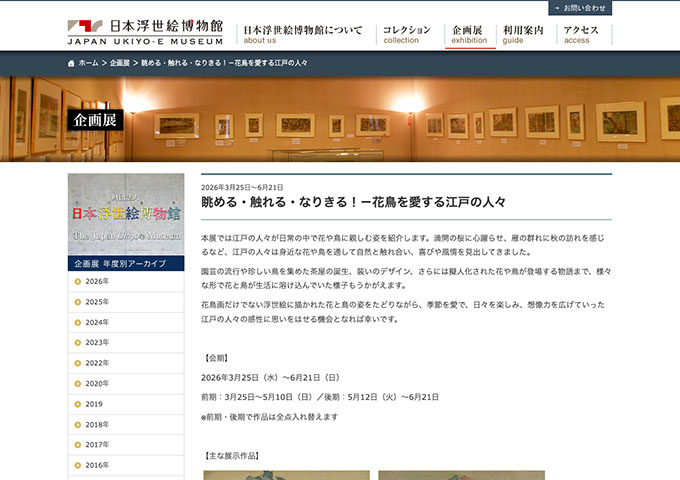
Task: Click bullet icon beside 2022年
Action: coord(78,363)
